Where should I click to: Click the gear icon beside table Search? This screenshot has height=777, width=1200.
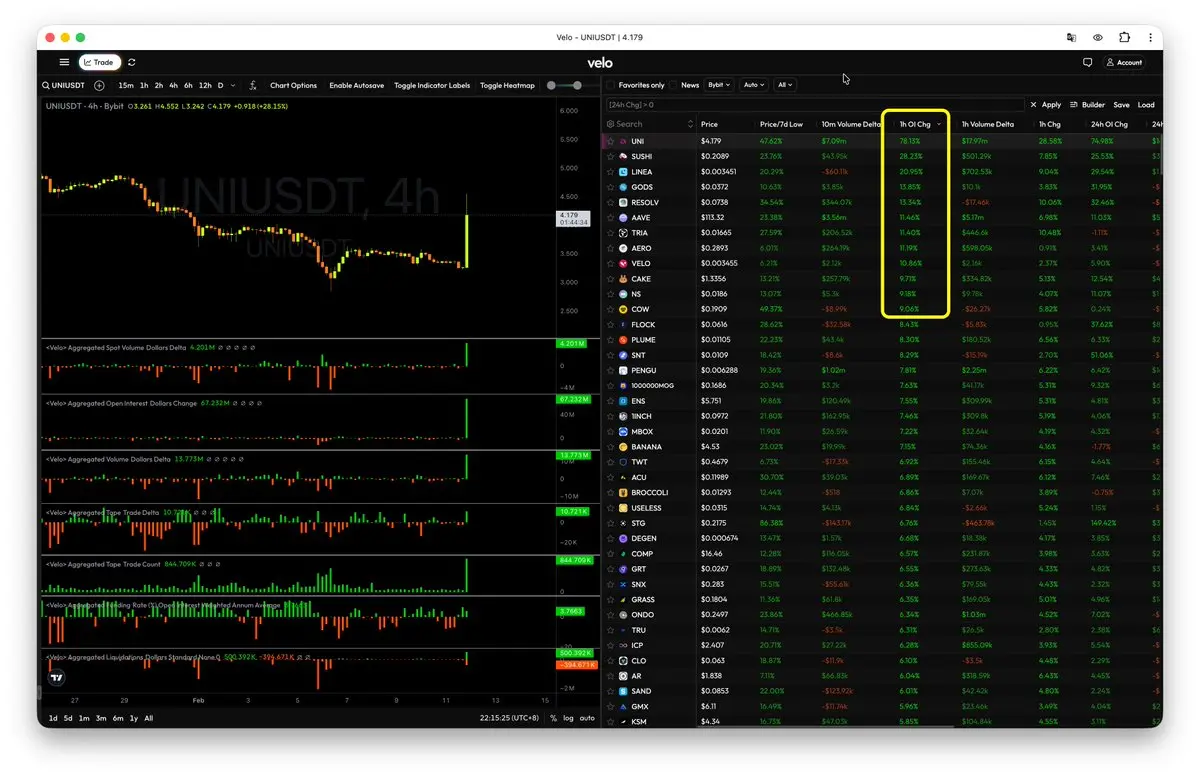pos(610,124)
